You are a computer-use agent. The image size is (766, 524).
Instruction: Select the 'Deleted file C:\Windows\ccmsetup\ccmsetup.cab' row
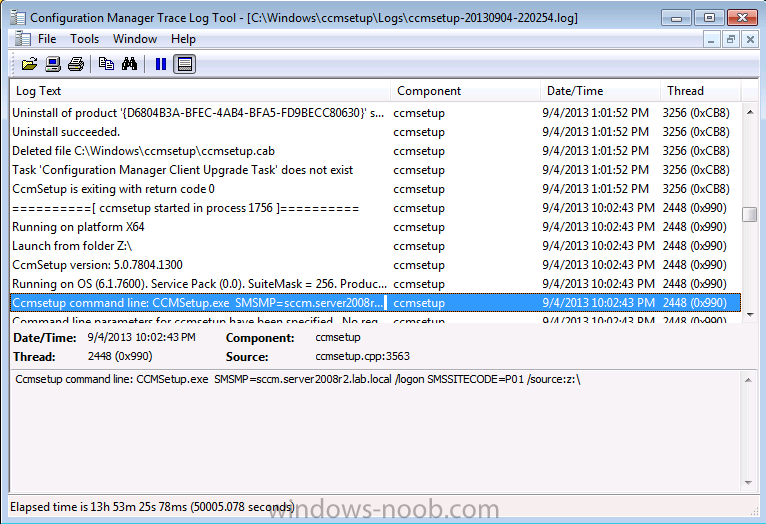375,151
